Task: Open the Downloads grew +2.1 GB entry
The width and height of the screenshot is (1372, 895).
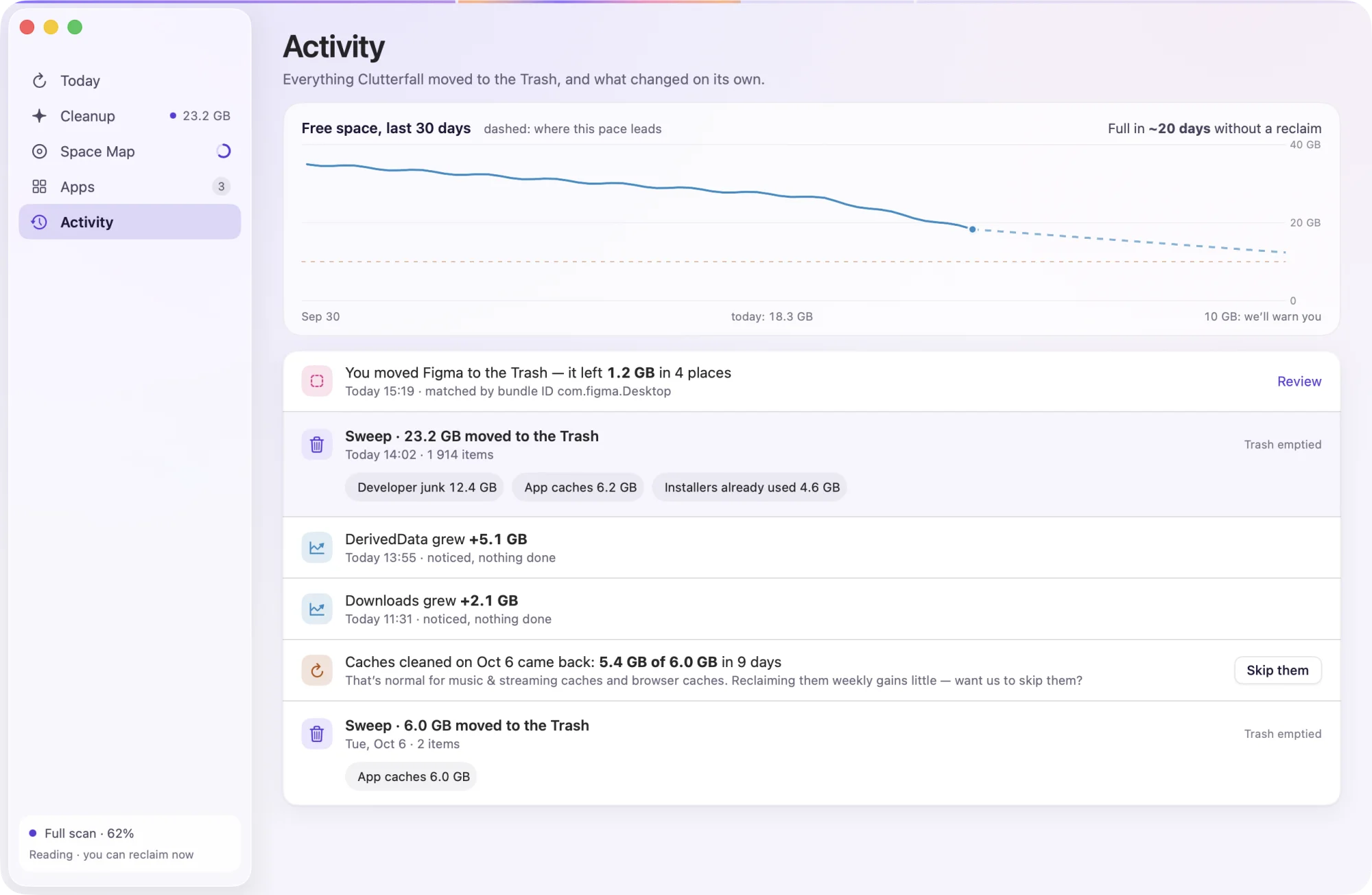Action: [x=812, y=609]
